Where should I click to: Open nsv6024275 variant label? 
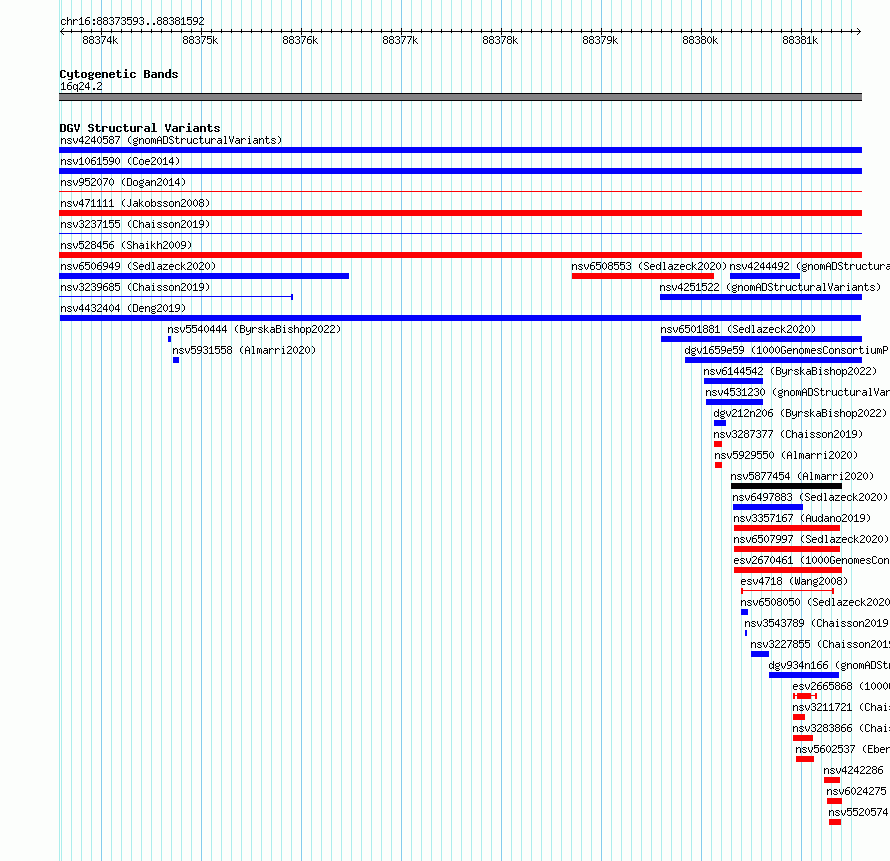pyautogui.click(x=857, y=791)
